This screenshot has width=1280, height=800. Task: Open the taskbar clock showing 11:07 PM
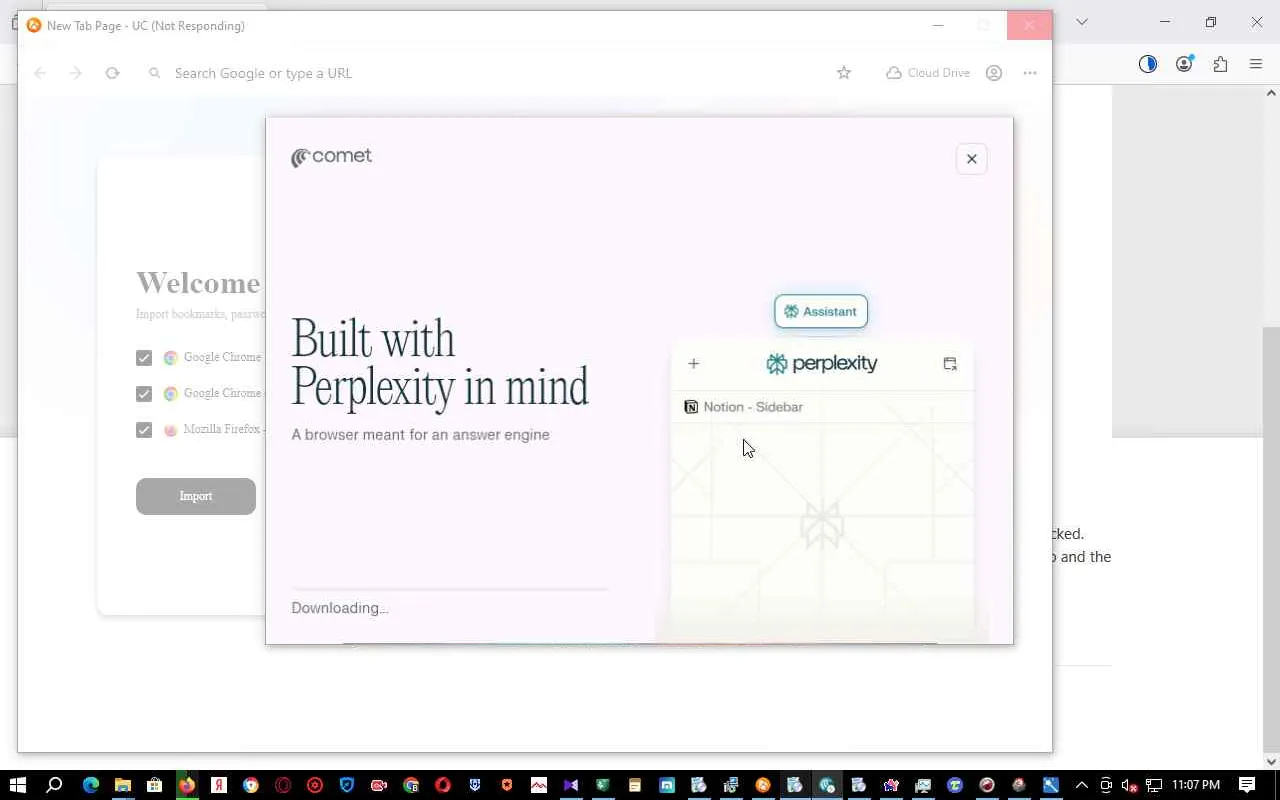pyautogui.click(x=1196, y=785)
